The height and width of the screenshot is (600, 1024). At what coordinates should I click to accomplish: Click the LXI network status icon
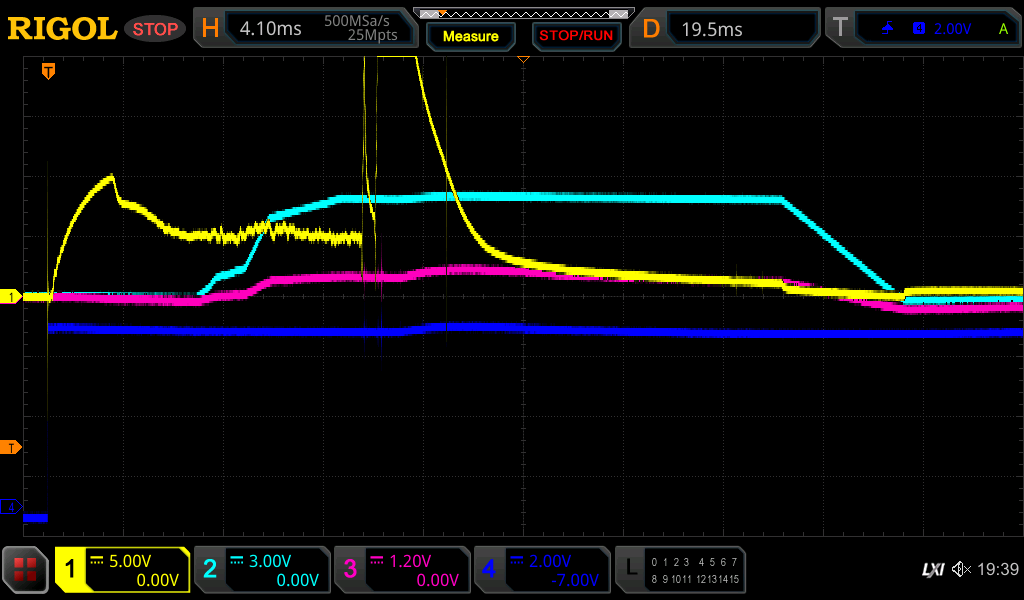pyautogui.click(x=932, y=570)
